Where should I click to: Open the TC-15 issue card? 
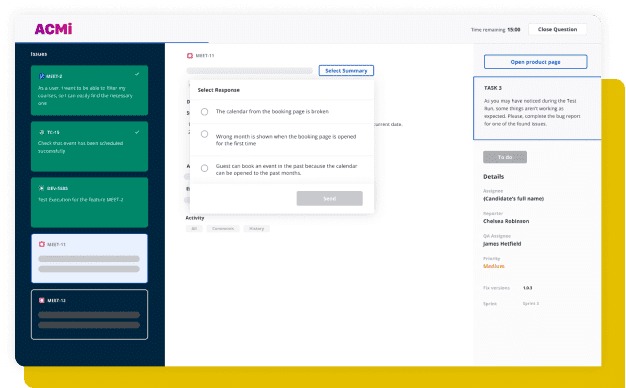coord(89,146)
